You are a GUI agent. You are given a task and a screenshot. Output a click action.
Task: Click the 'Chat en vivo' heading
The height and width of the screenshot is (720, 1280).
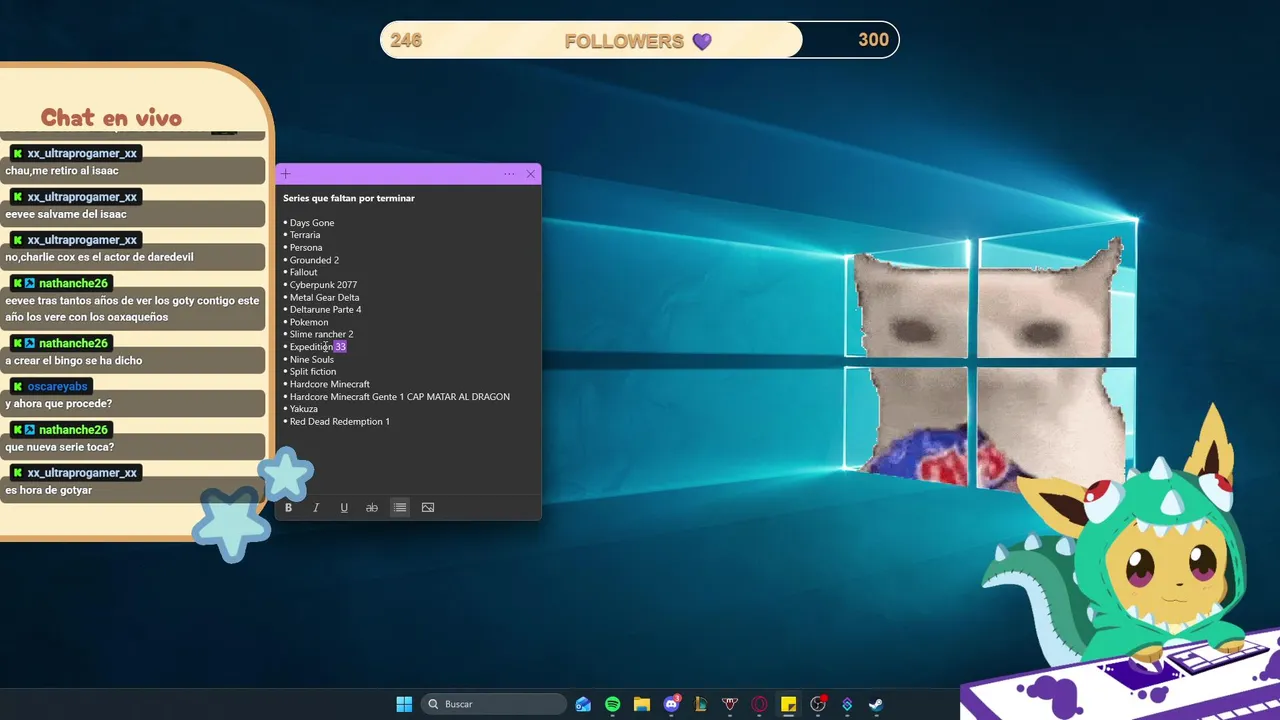(x=111, y=118)
